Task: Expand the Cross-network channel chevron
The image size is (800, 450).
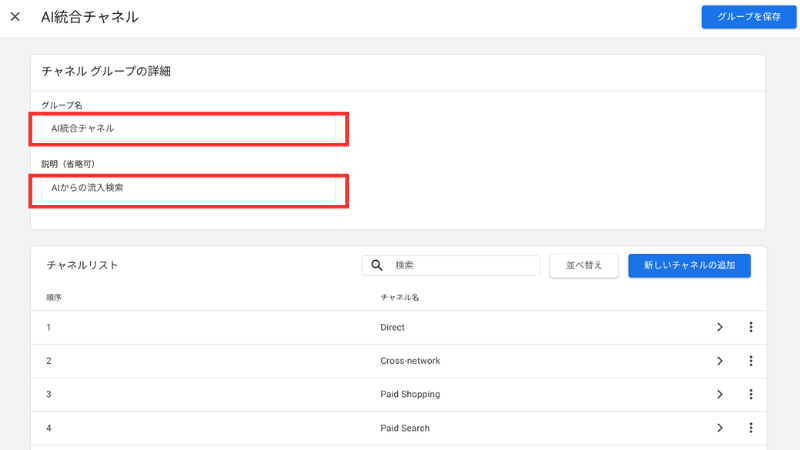Action: (719, 361)
